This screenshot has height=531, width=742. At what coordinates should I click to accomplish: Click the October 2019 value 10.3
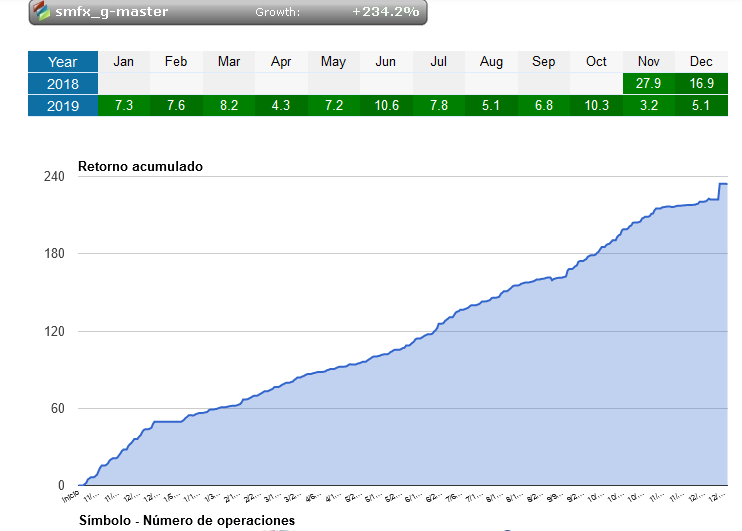click(x=596, y=105)
